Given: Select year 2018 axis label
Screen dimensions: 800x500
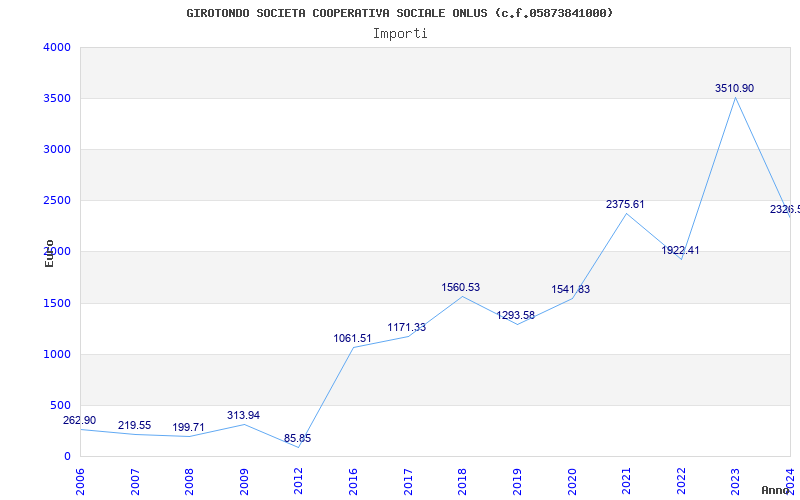Looking at the screenshot, I should (x=463, y=481).
